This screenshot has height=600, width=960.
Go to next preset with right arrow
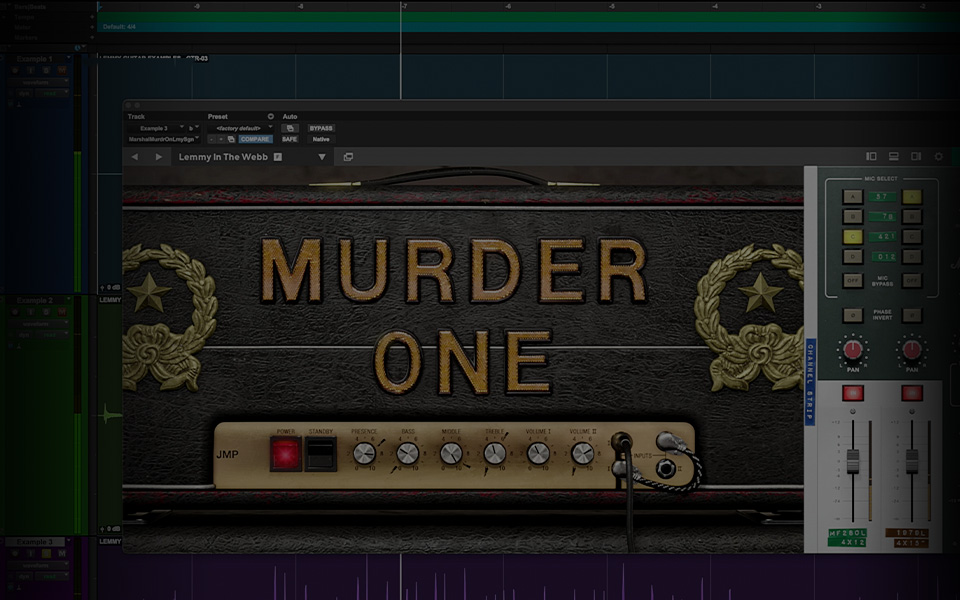pyautogui.click(x=158, y=157)
